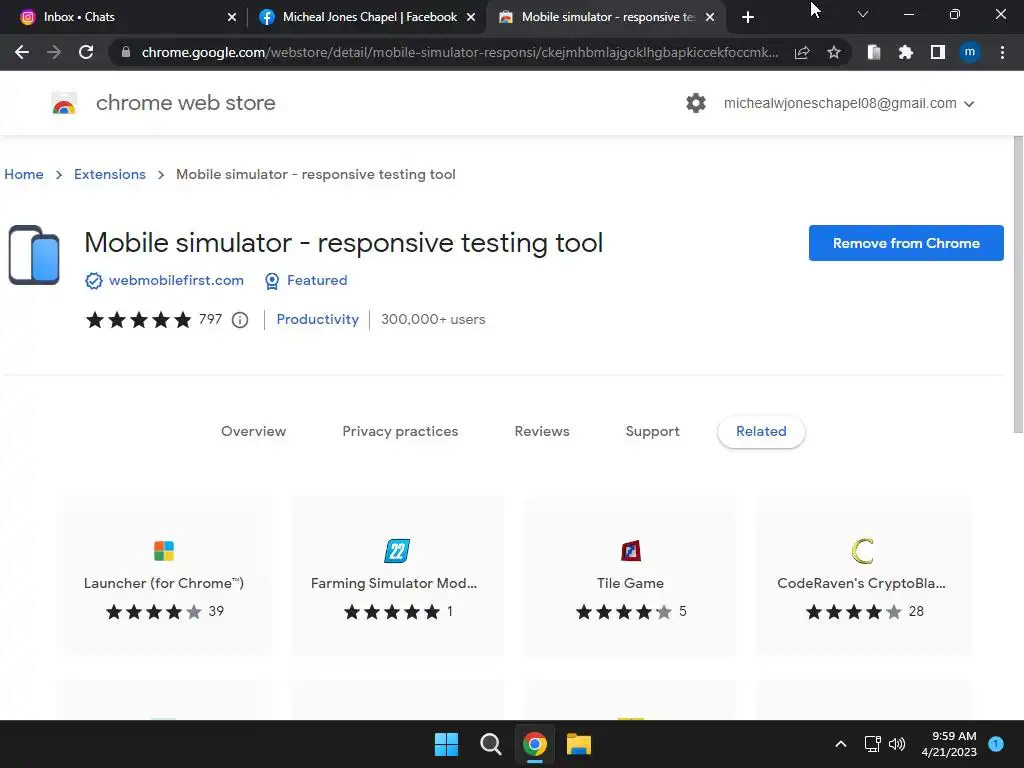Close the Mobile simulator tab
The width and height of the screenshot is (1024, 768).
click(710, 17)
